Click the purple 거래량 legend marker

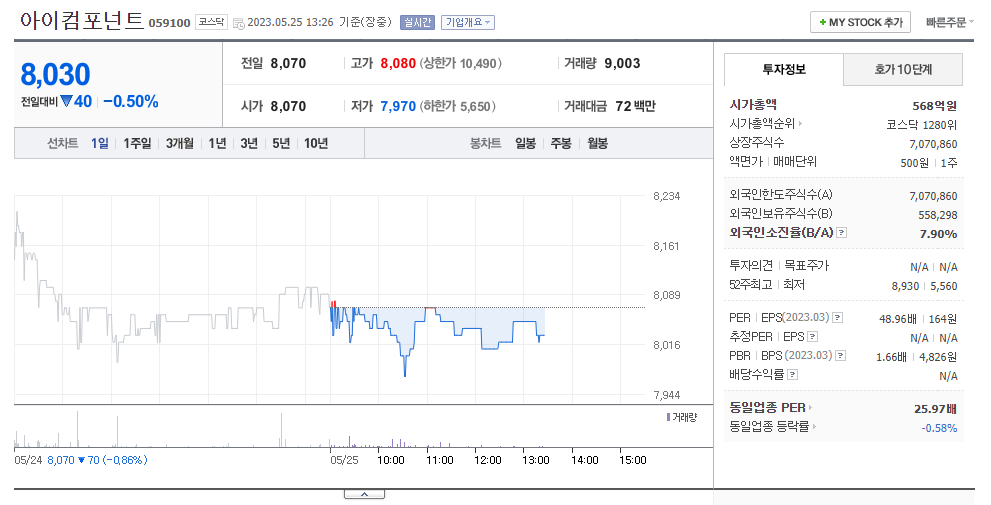(x=668, y=417)
